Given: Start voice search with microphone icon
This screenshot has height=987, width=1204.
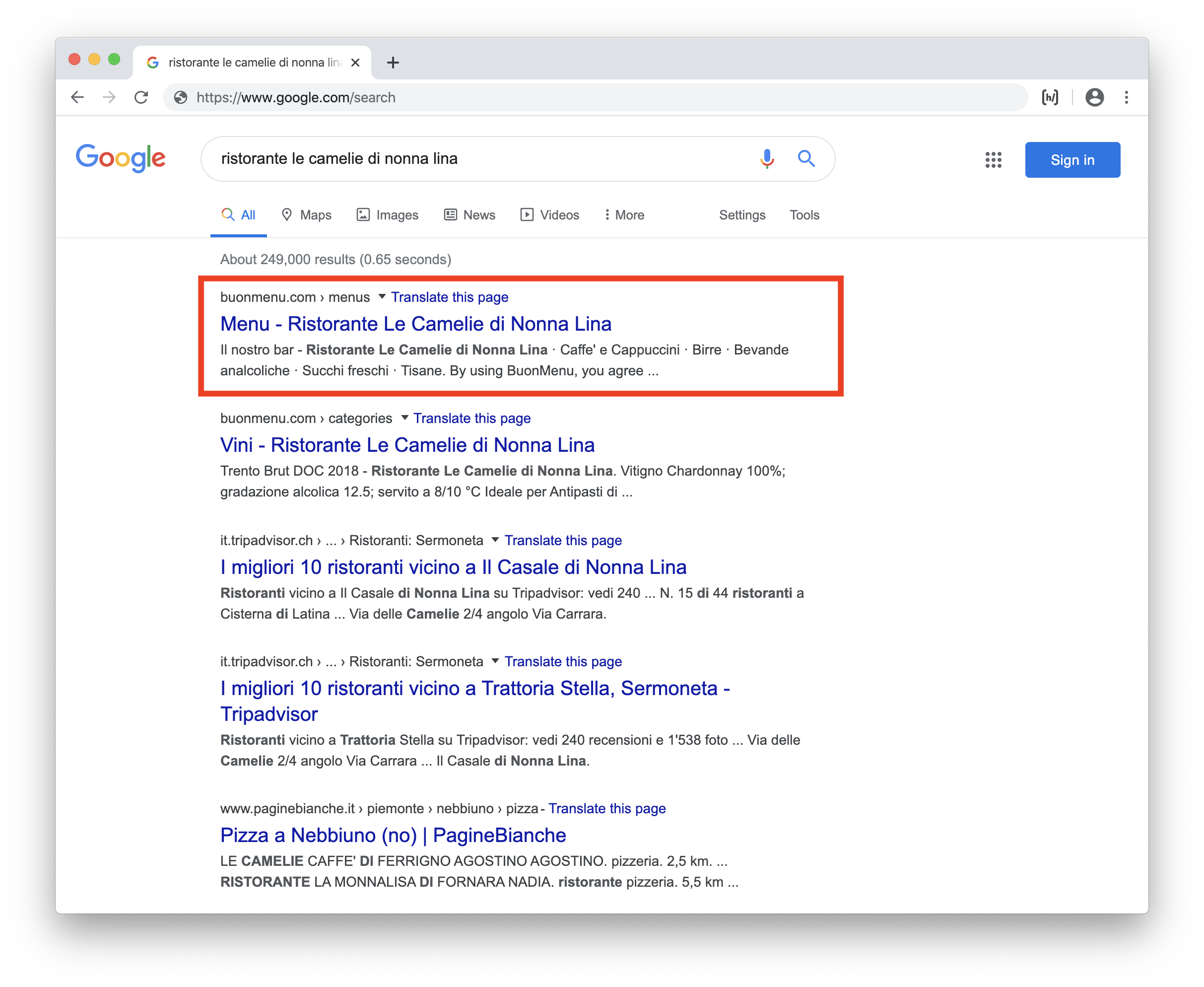Looking at the screenshot, I should tap(766, 159).
